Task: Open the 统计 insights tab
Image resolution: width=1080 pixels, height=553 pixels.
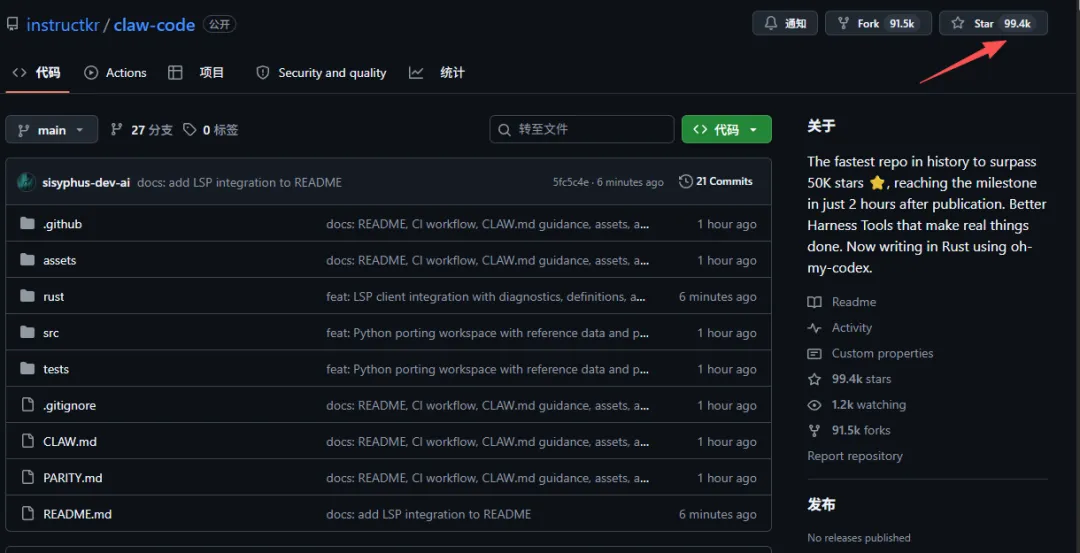Action: (x=438, y=73)
